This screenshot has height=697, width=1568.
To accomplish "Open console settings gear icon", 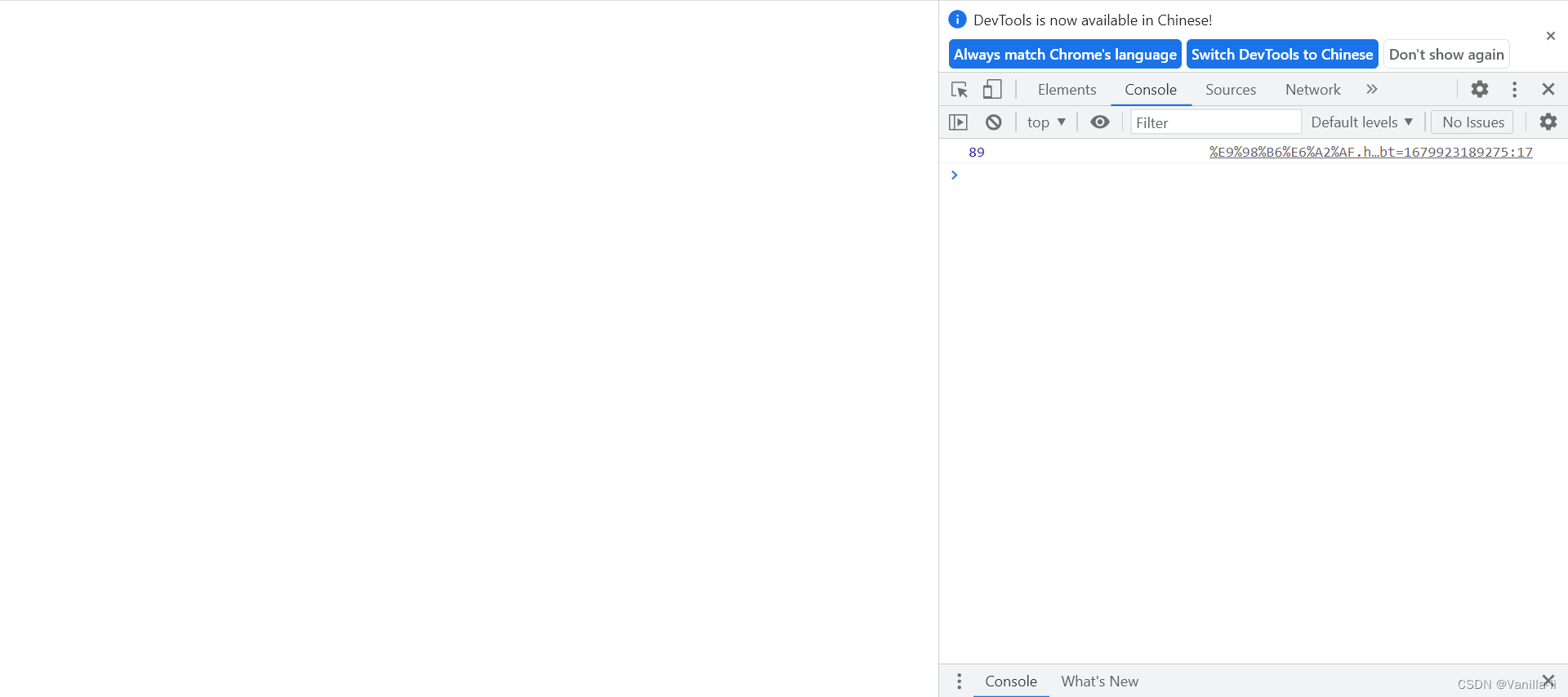I will tap(1548, 122).
